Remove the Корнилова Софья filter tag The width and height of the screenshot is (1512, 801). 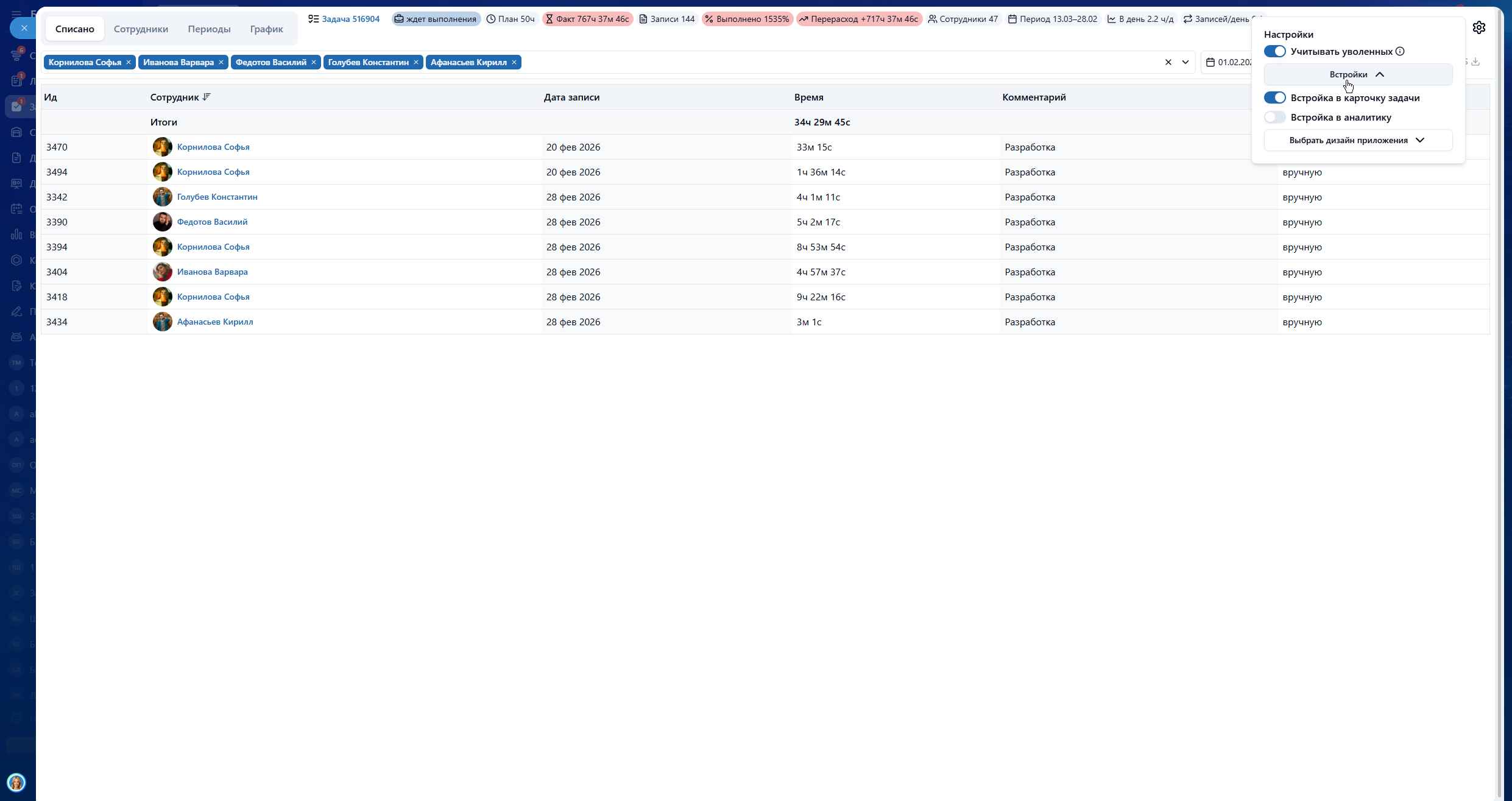(129, 63)
